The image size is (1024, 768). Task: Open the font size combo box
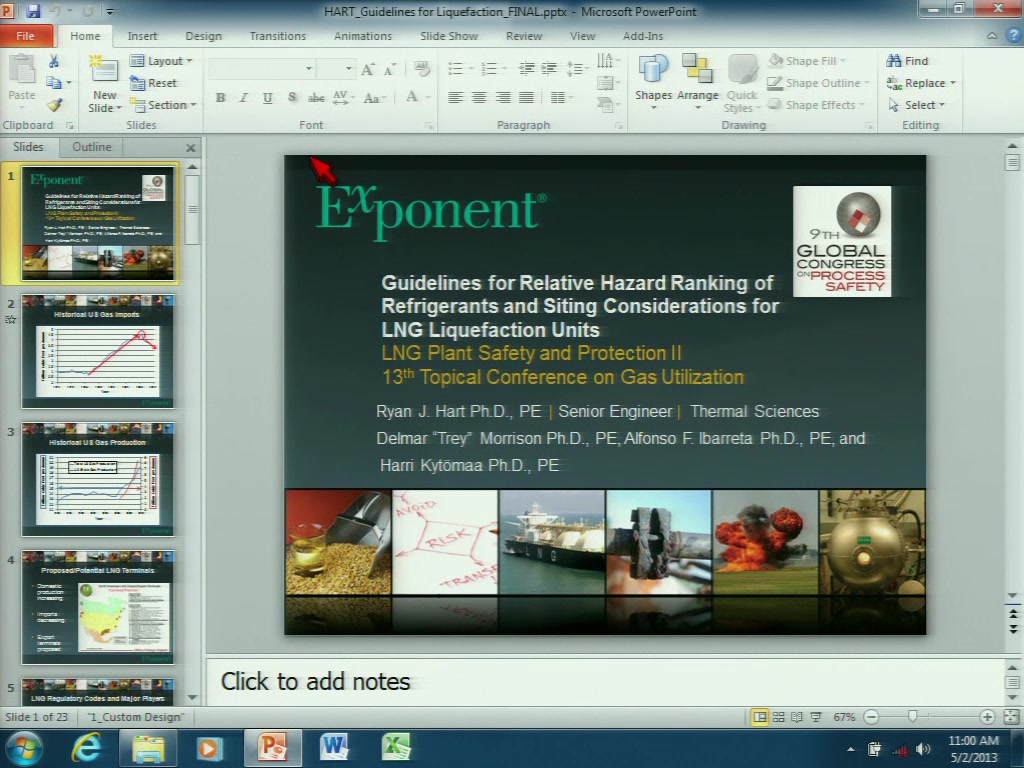point(336,69)
